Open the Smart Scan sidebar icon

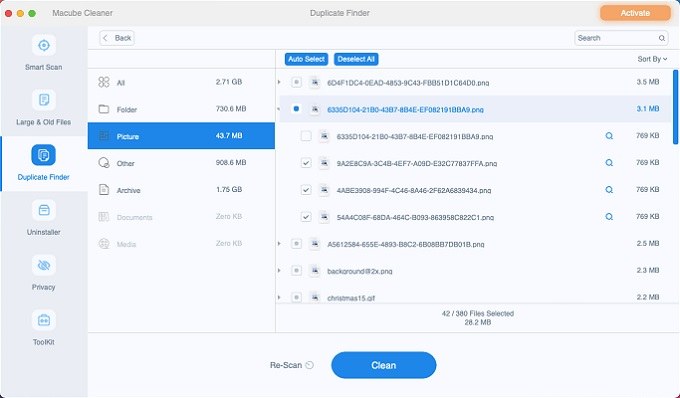coord(43,45)
